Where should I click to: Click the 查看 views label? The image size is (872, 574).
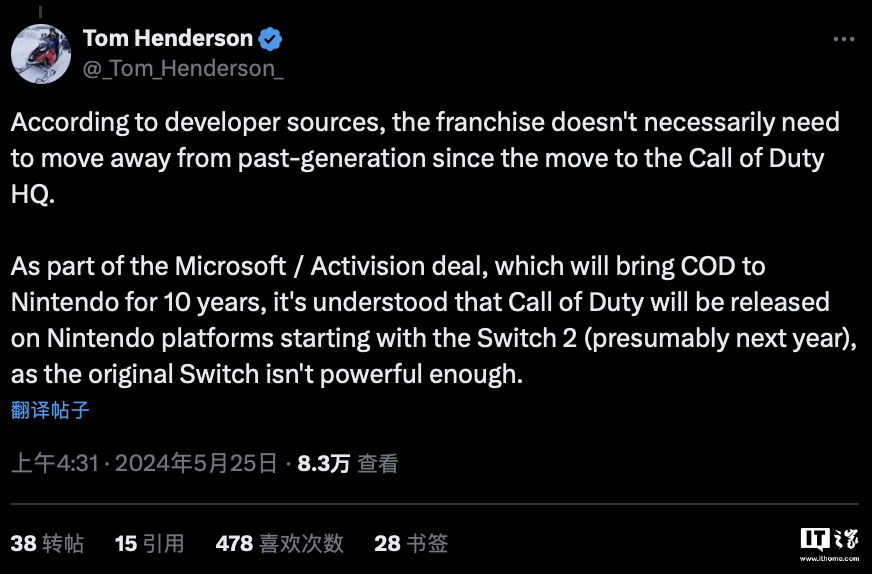click(378, 463)
